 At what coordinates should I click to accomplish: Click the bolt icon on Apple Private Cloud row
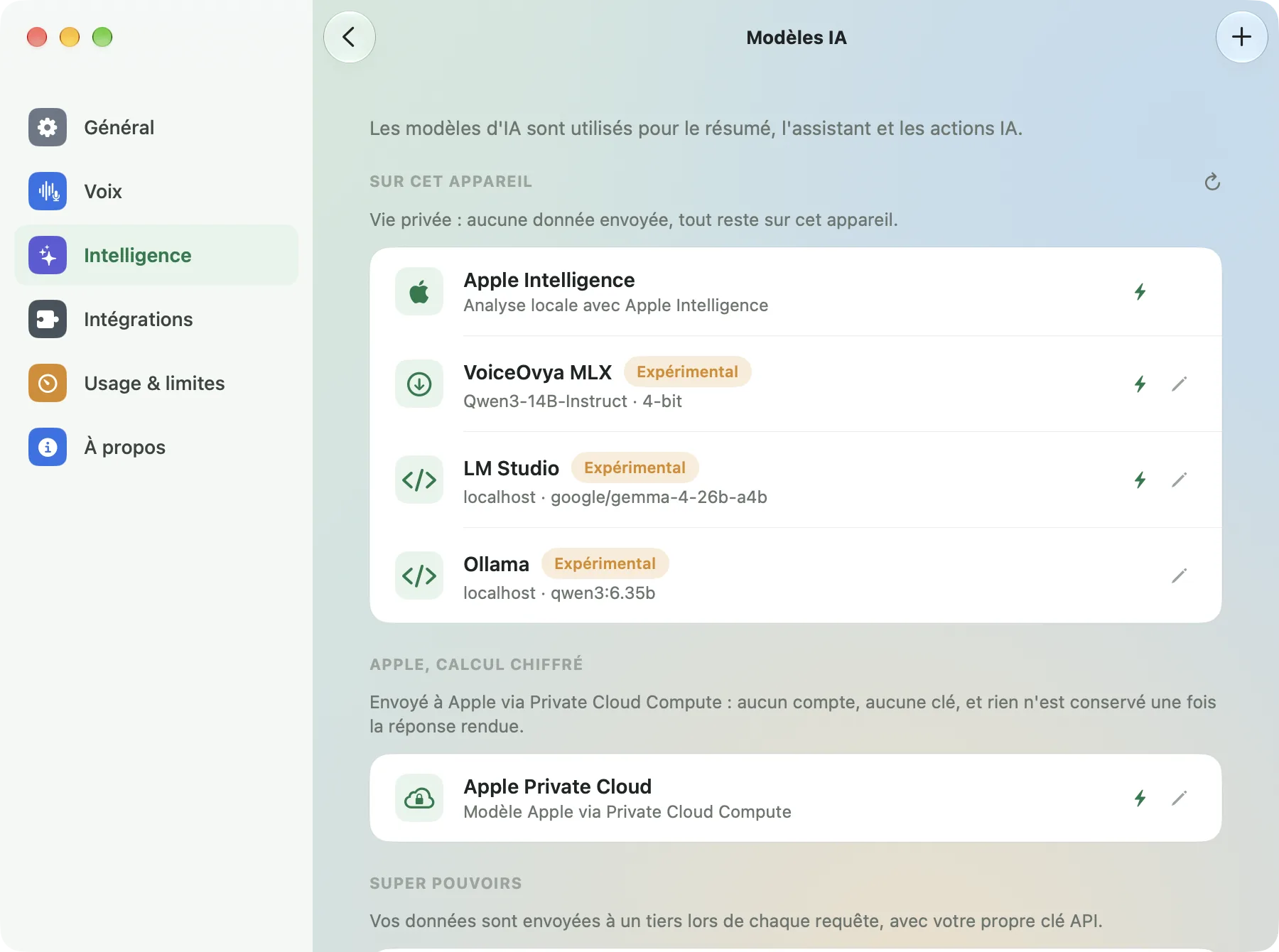(x=1140, y=798)
